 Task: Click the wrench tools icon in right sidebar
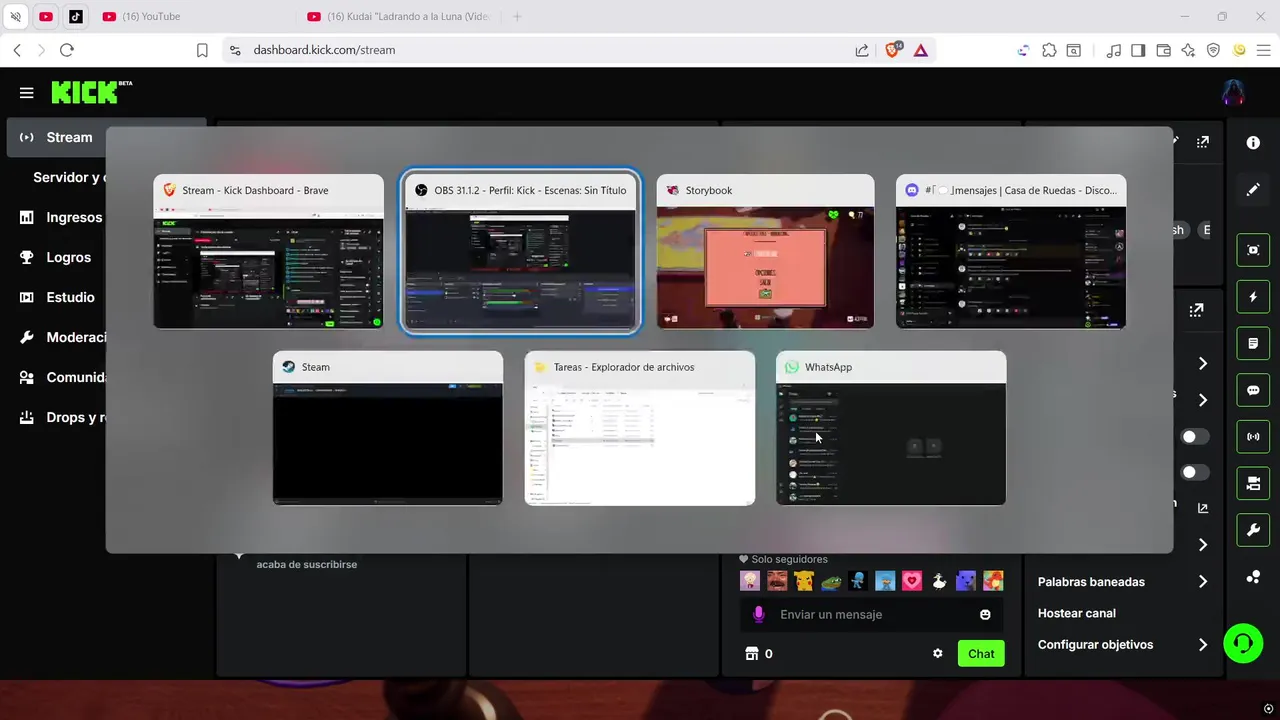coord(1253,530)
